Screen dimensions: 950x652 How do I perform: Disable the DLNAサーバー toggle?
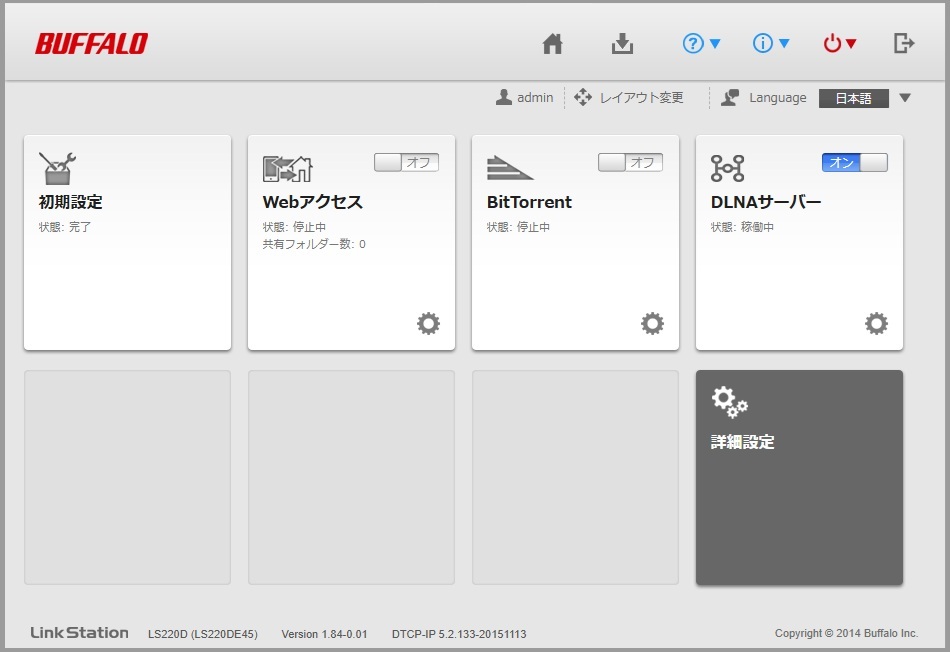[x=854, y=162]
